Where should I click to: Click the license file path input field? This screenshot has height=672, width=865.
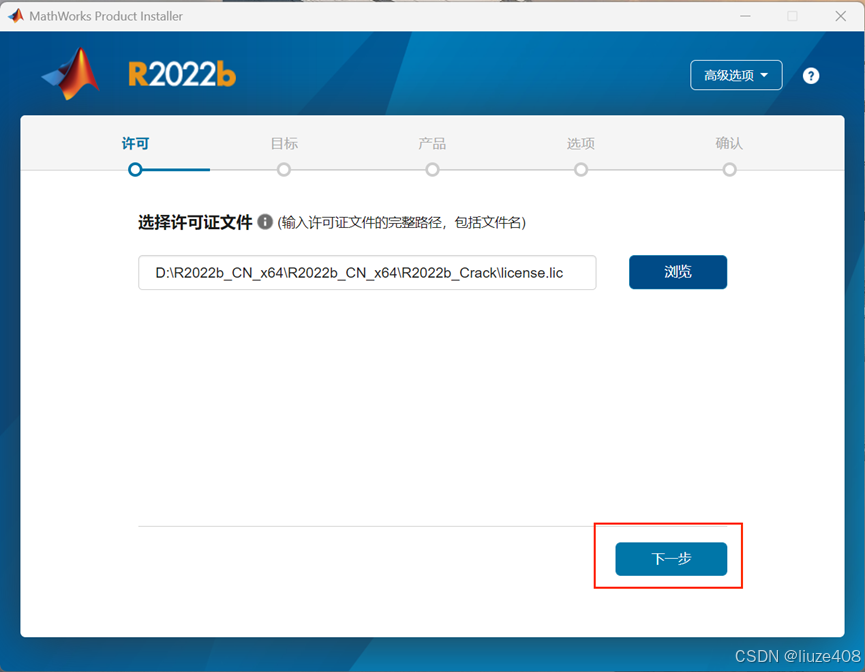click(x=367, y=271)
